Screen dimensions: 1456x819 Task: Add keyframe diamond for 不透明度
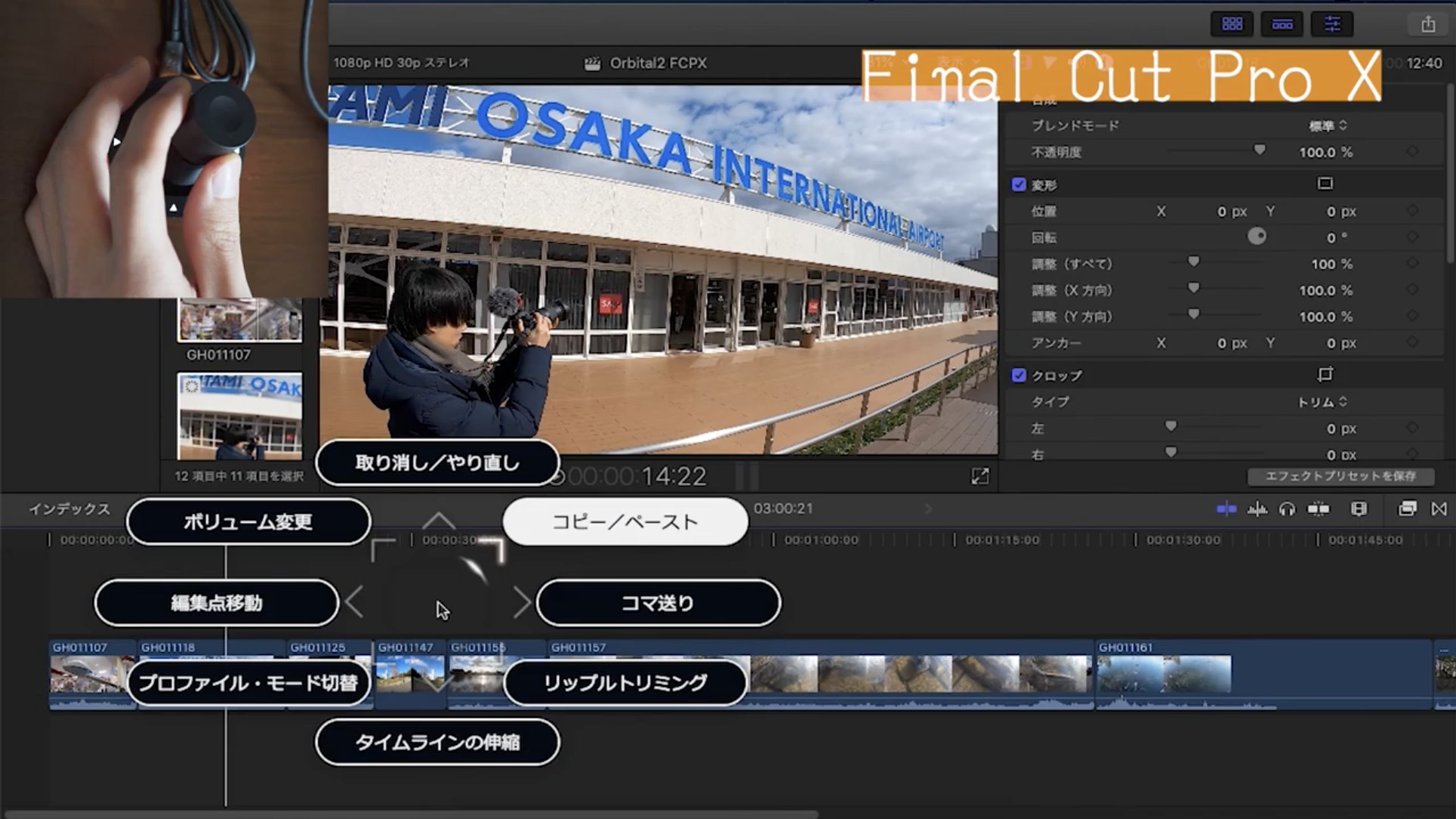1412,152
